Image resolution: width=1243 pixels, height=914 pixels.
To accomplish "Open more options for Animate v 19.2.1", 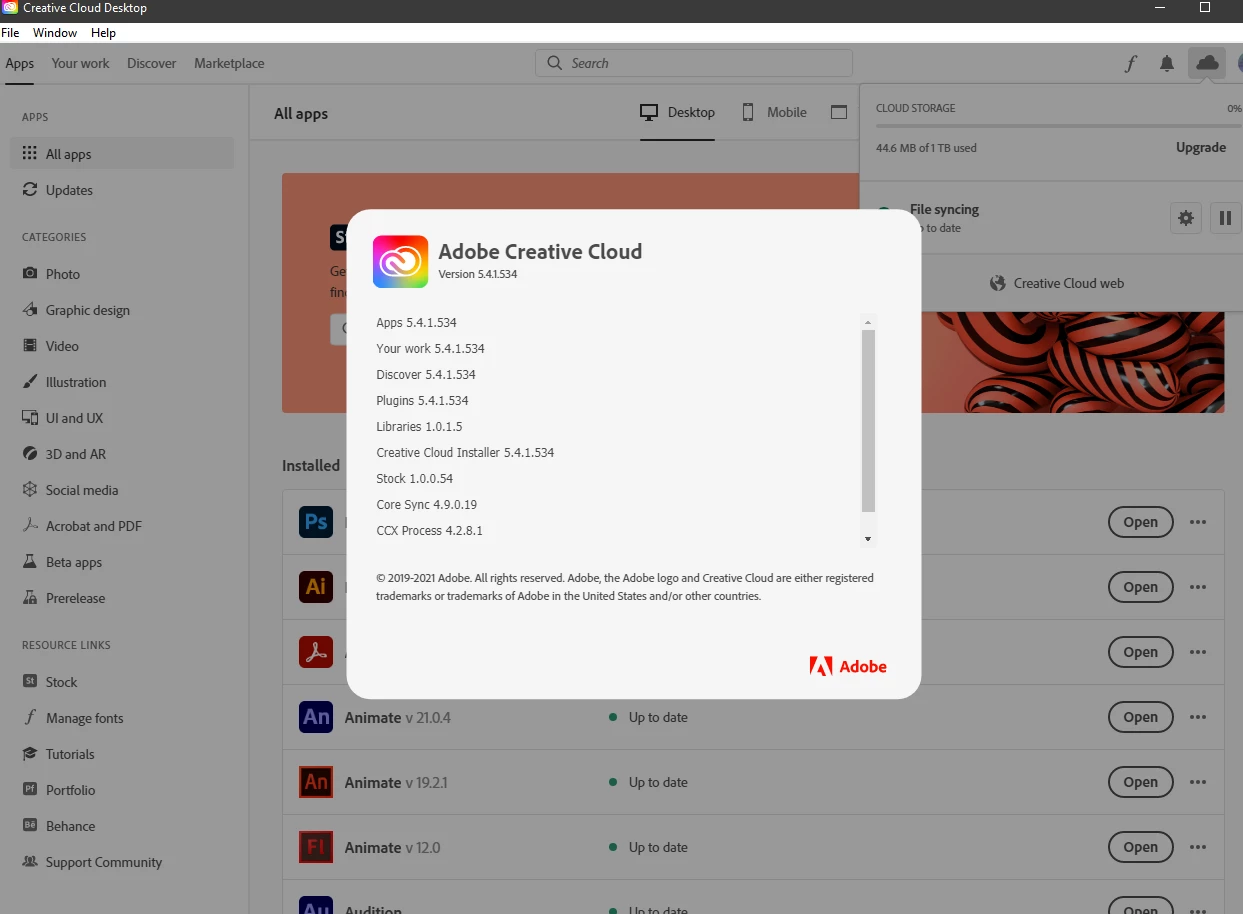I will pos(1197,782).
